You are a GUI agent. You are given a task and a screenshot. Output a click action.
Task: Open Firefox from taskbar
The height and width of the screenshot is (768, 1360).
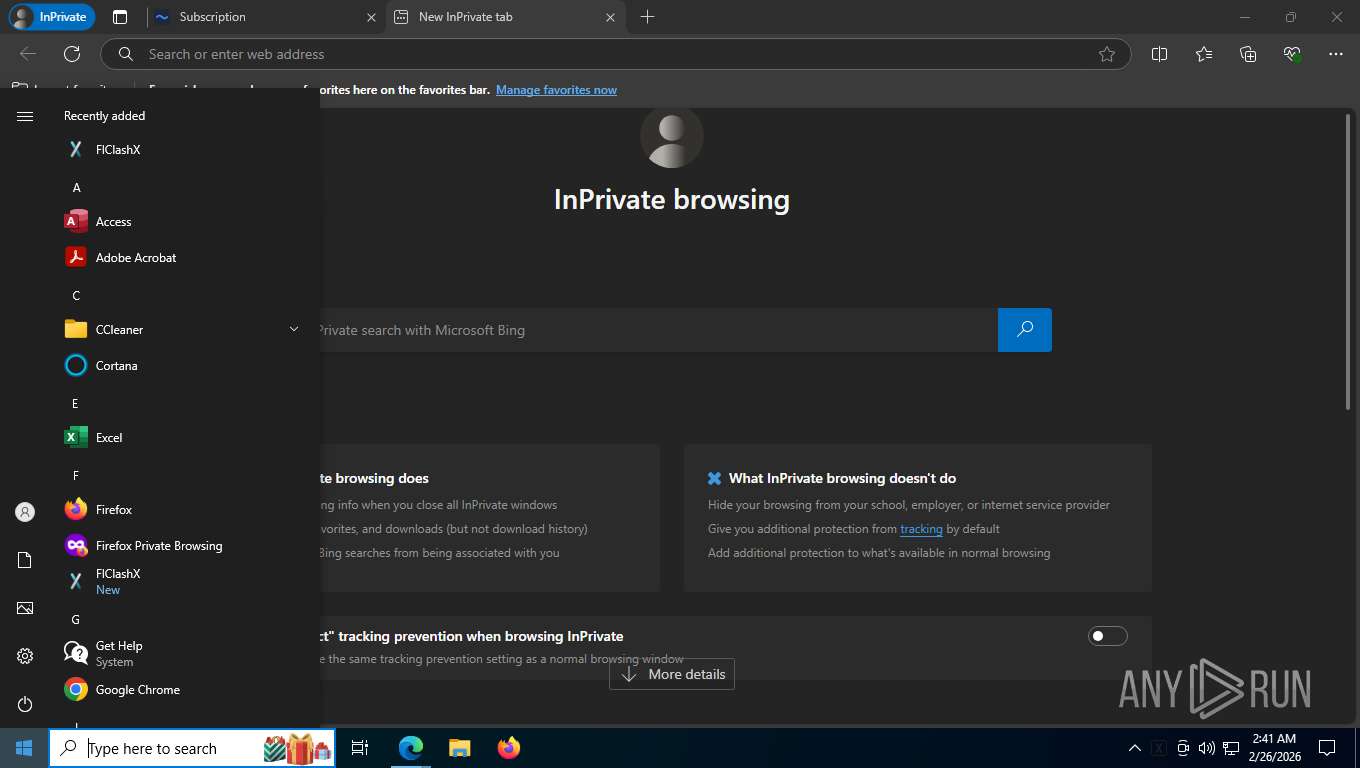[x=509, y=748]
